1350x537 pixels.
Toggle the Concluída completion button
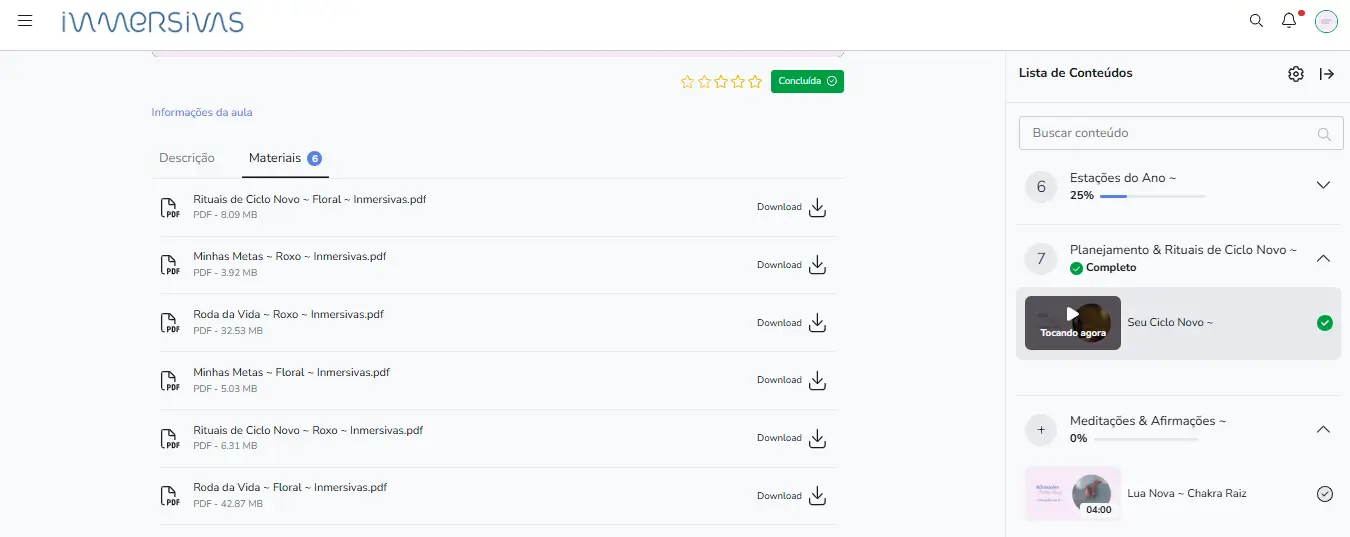[x=807, y=82]
